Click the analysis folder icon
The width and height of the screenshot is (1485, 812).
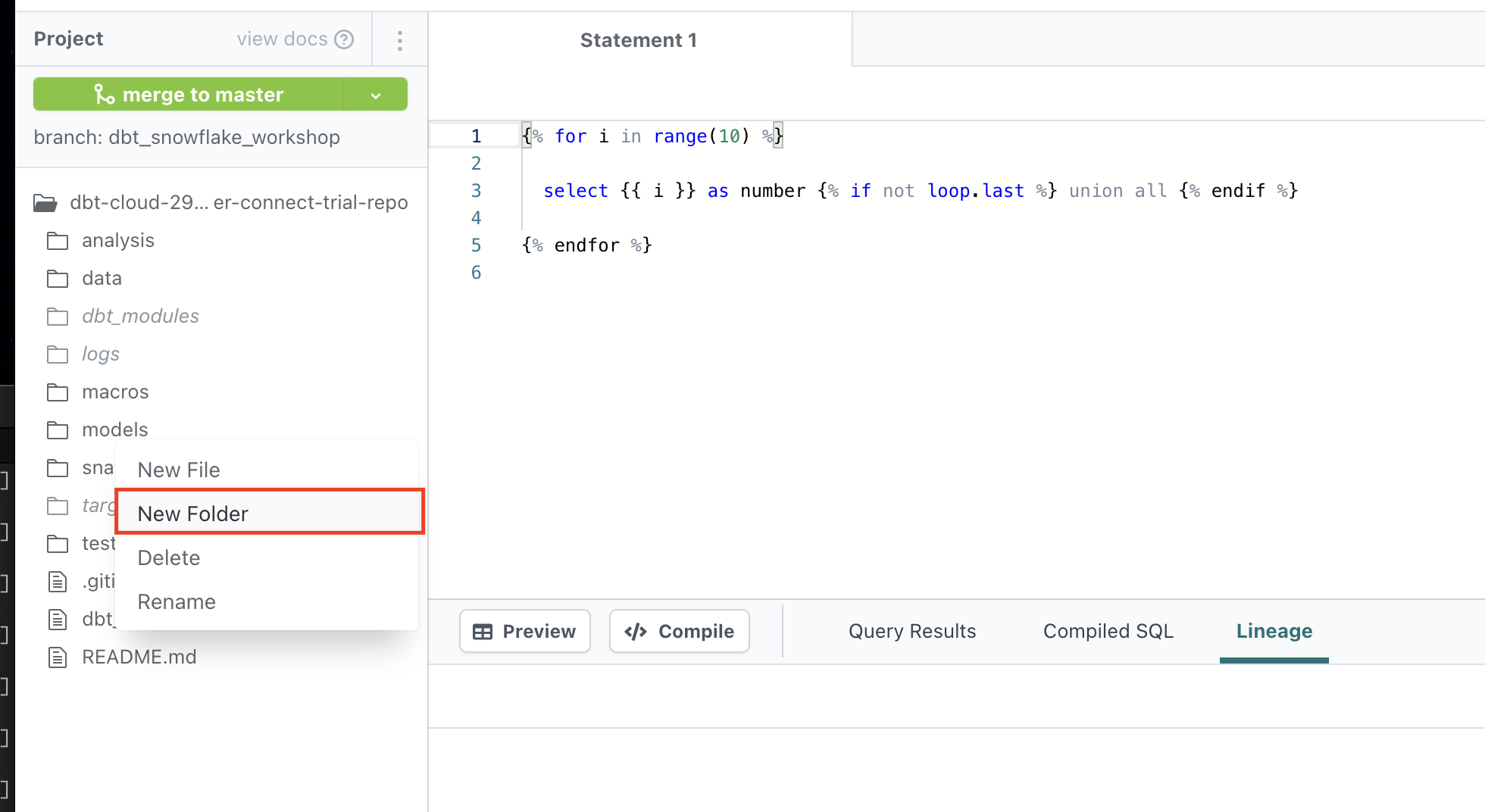[x=58, y=241]
